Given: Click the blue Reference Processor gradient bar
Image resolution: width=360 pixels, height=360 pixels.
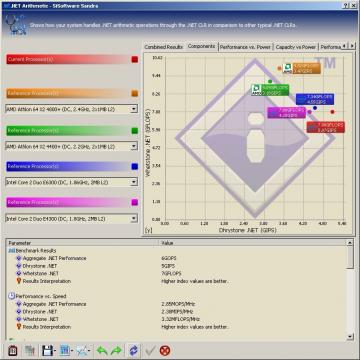Looking at the screenshot, I should click(68, 167).
